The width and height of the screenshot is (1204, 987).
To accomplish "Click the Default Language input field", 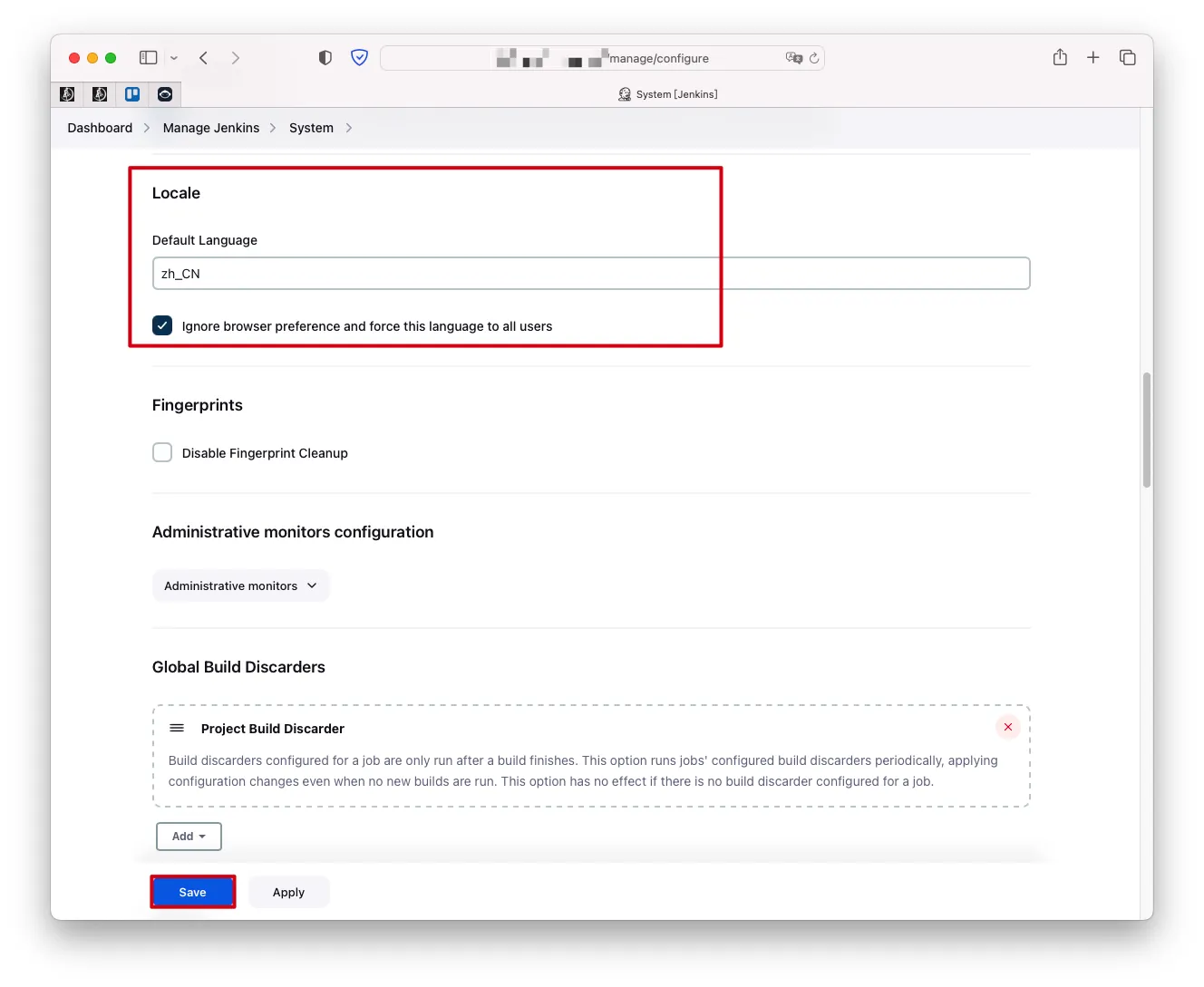I will 590,274.
